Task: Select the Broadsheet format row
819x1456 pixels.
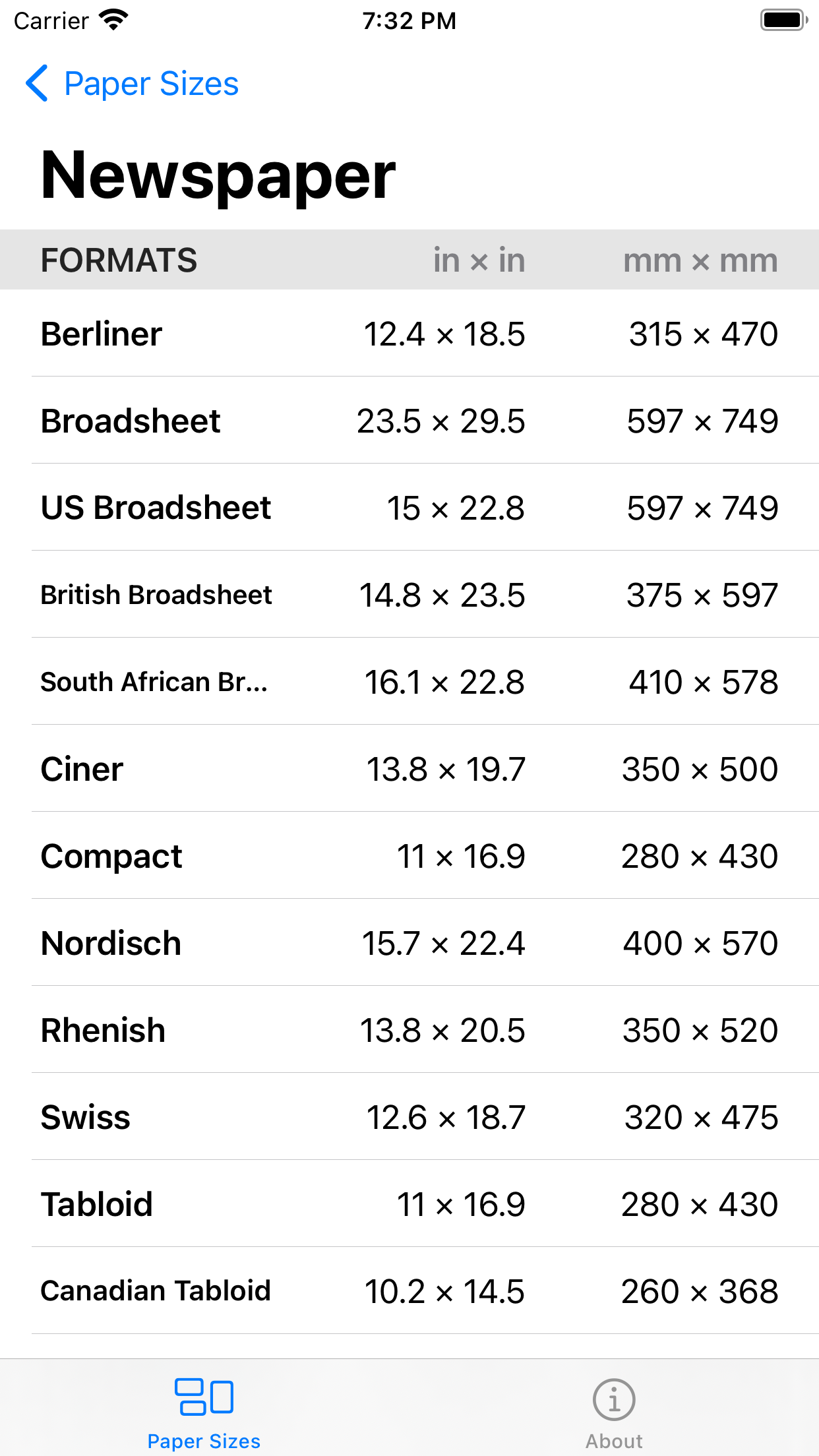Action: point(409,421)
